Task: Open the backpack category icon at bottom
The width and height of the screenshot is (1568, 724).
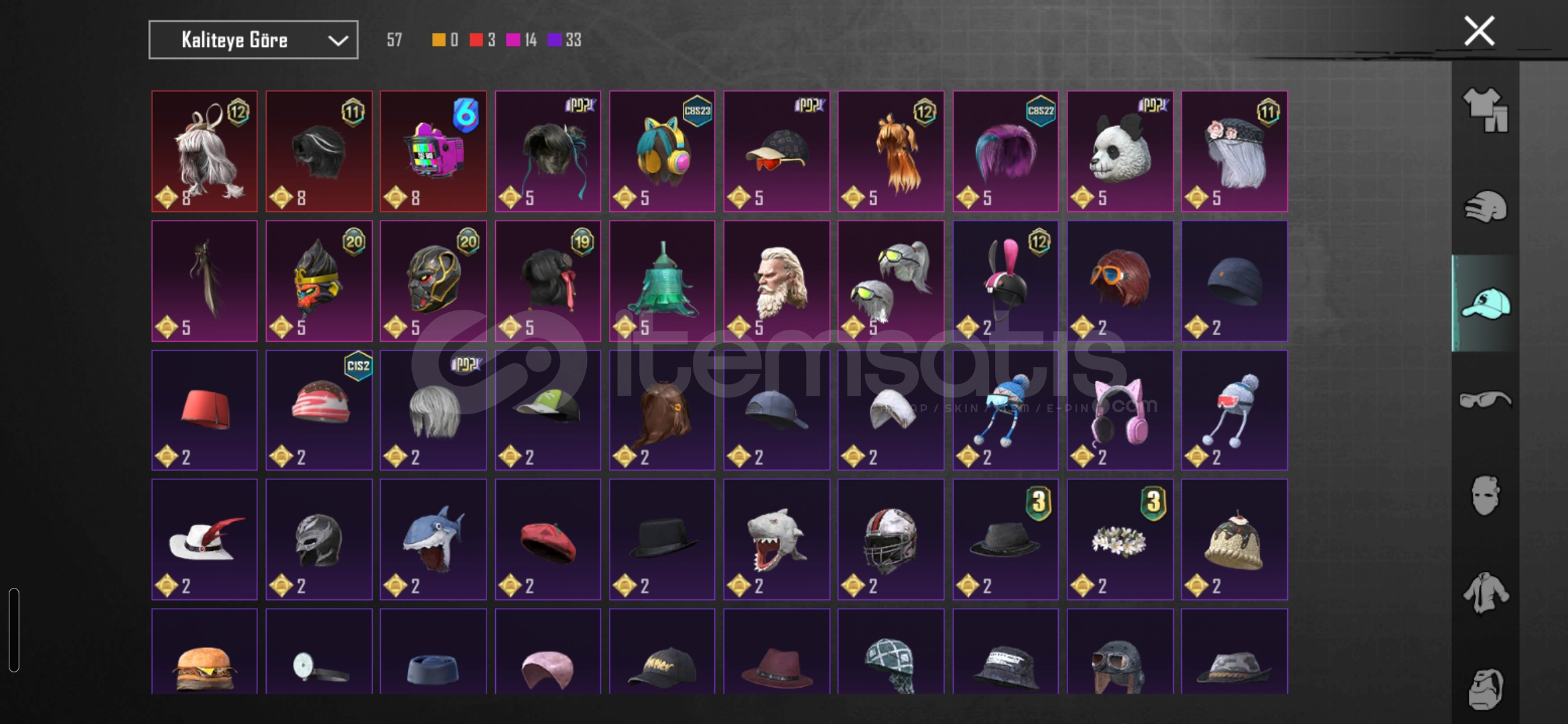Action: [x=1485, y=689]
